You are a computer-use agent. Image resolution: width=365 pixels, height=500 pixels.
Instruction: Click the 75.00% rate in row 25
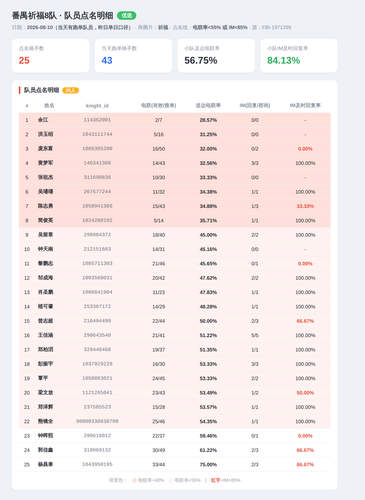pyautogui.click(x=208, y=464)
